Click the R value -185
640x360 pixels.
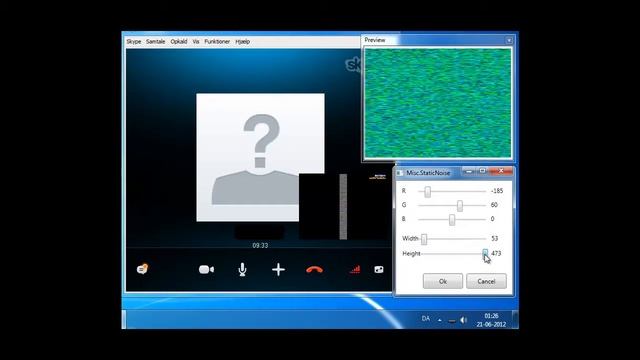point(497,191)
